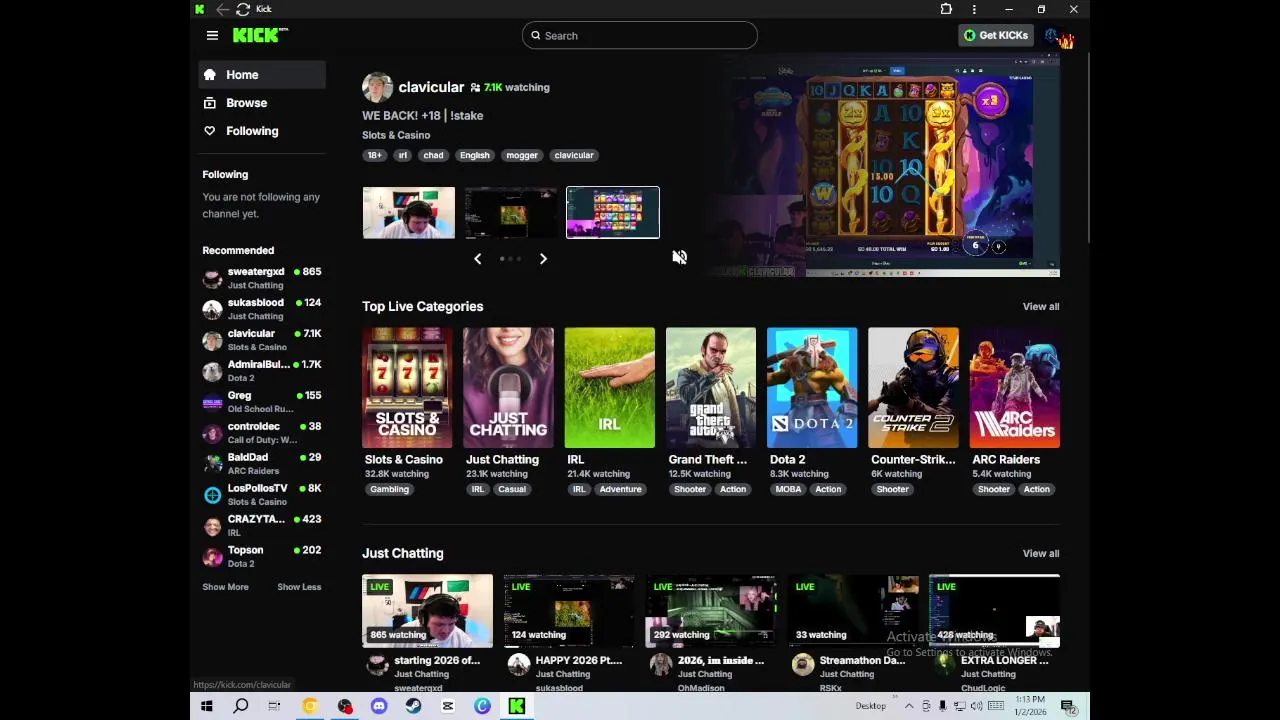1280x720 pixels.
Task: Collapse recommended with Show Less
Action: coord(299,587)
